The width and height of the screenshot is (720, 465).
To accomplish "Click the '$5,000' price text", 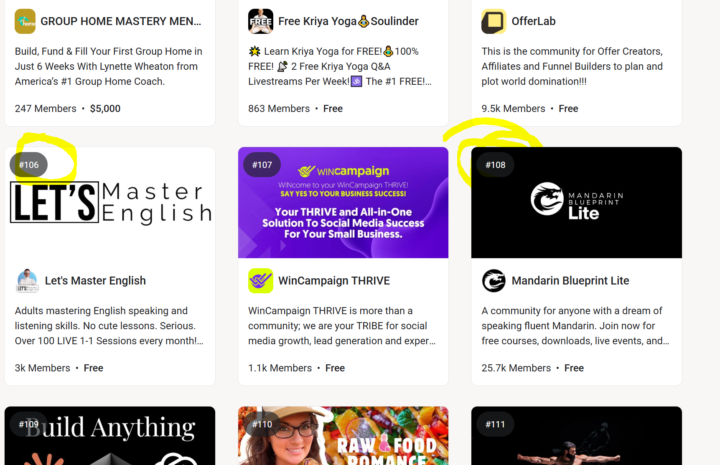I will tap(105, 109).
